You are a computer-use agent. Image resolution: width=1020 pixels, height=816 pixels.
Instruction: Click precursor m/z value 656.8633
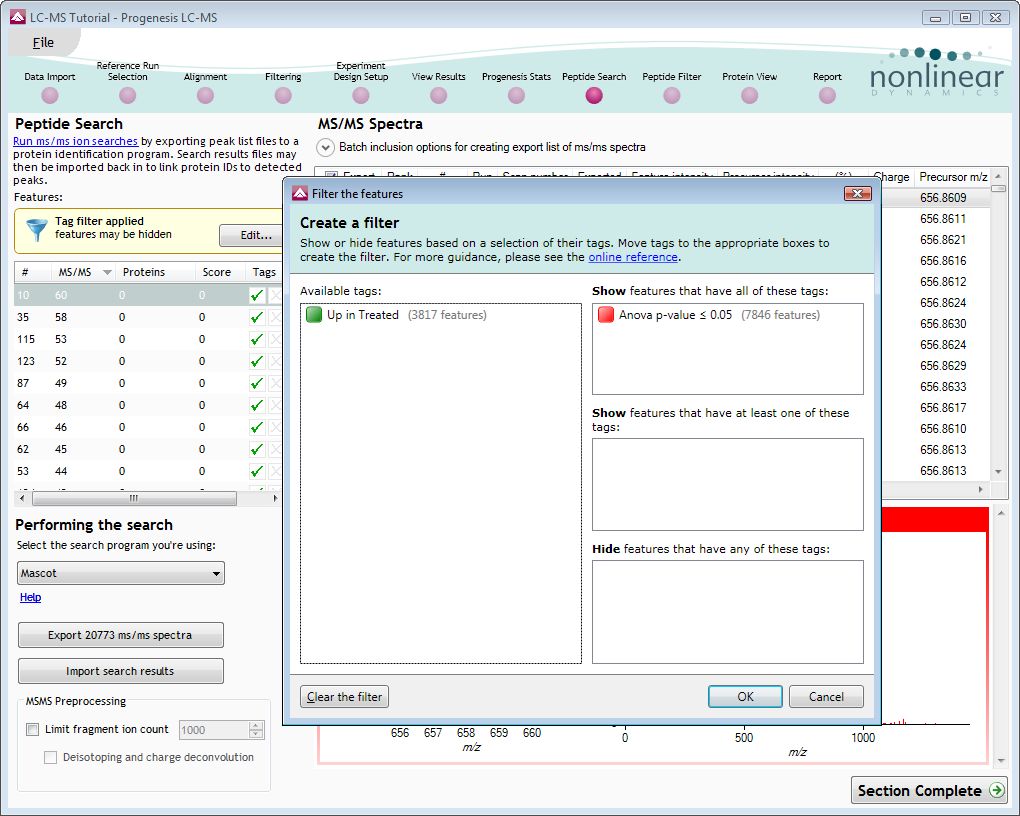point(943,387)
